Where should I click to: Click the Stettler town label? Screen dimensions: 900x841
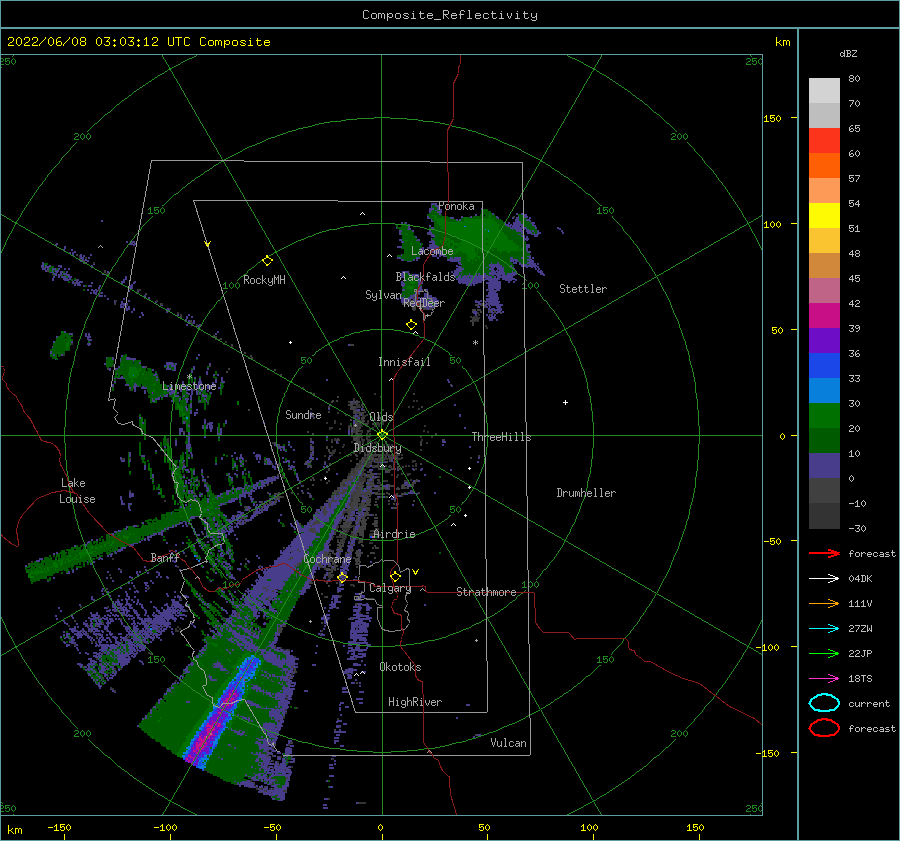[x=583, y=289]
